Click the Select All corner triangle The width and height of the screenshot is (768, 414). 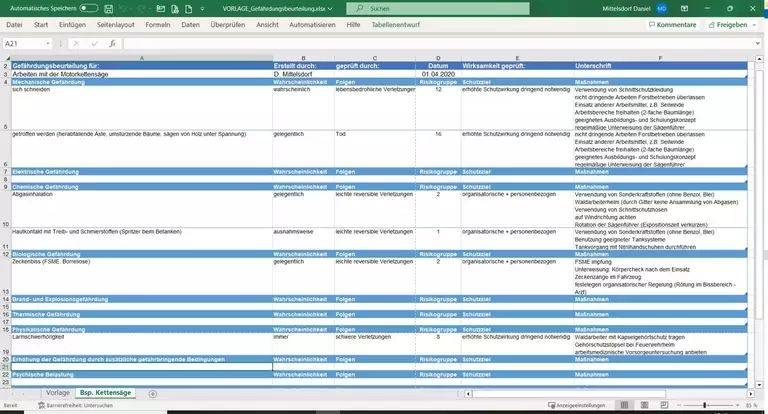point(6,58)
